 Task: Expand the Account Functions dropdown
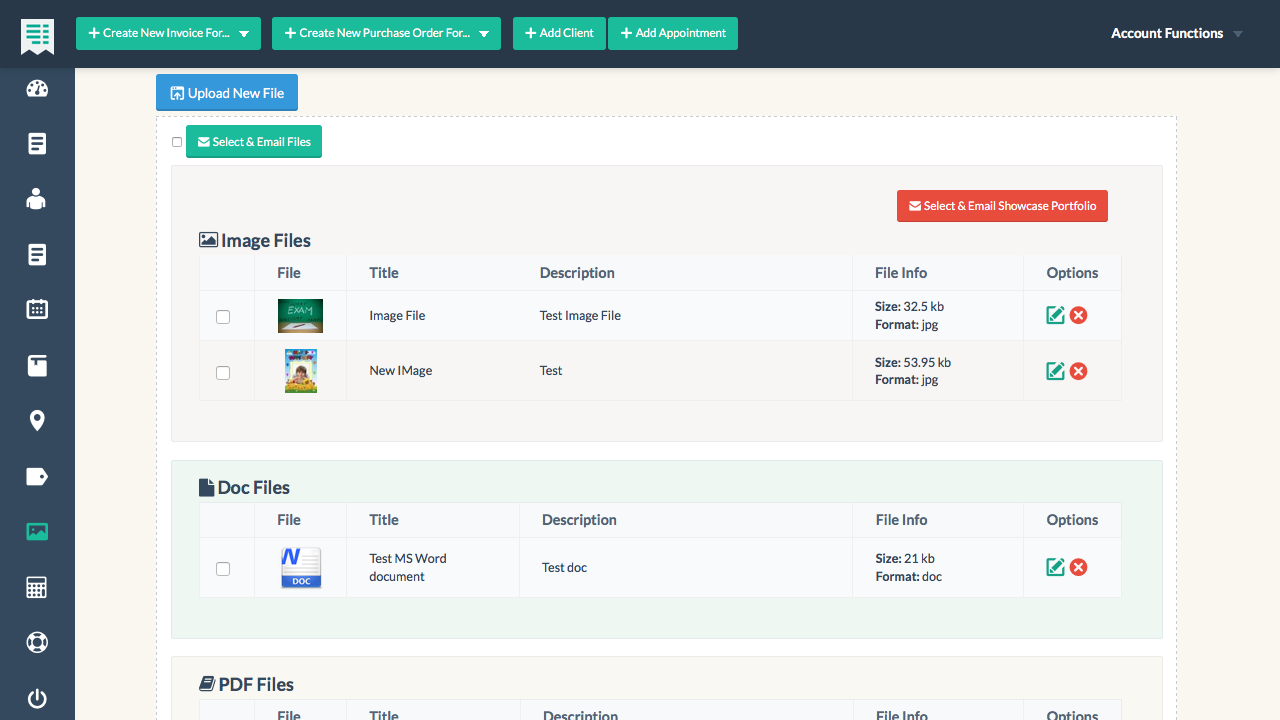click(1176, 33)
